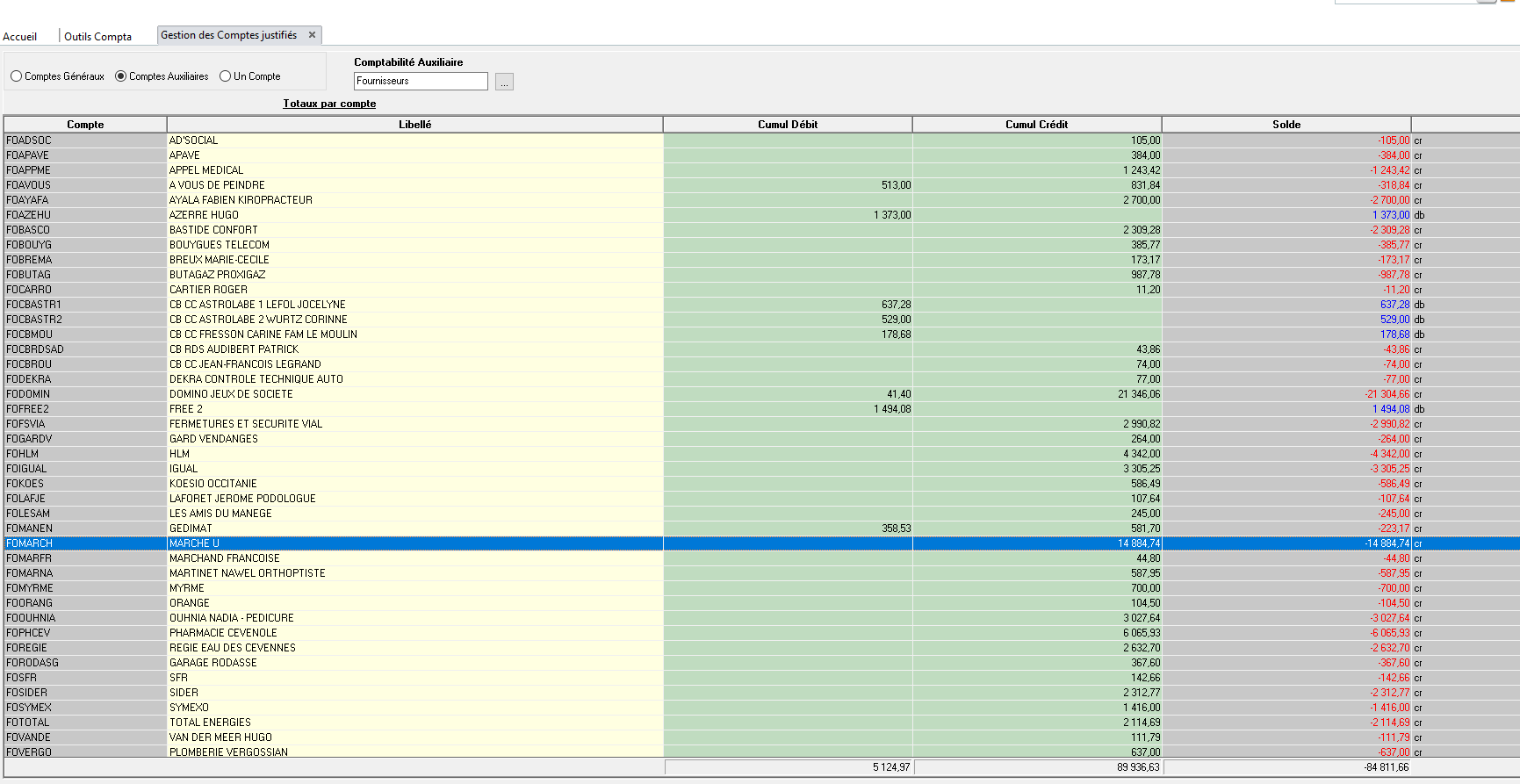Select the GARD VENDANGES row

tap(761, 439)
